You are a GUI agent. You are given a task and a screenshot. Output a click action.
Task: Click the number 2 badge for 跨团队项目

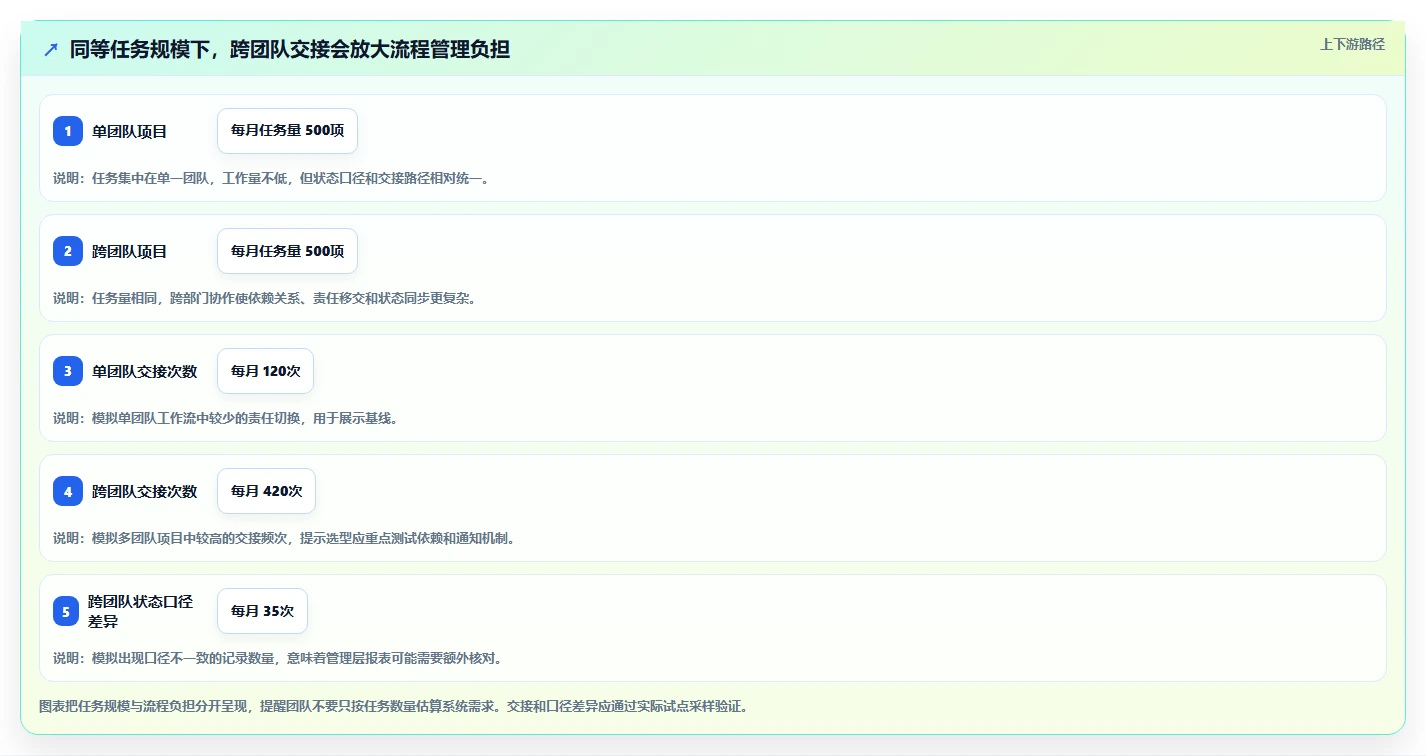click(68, 251)
